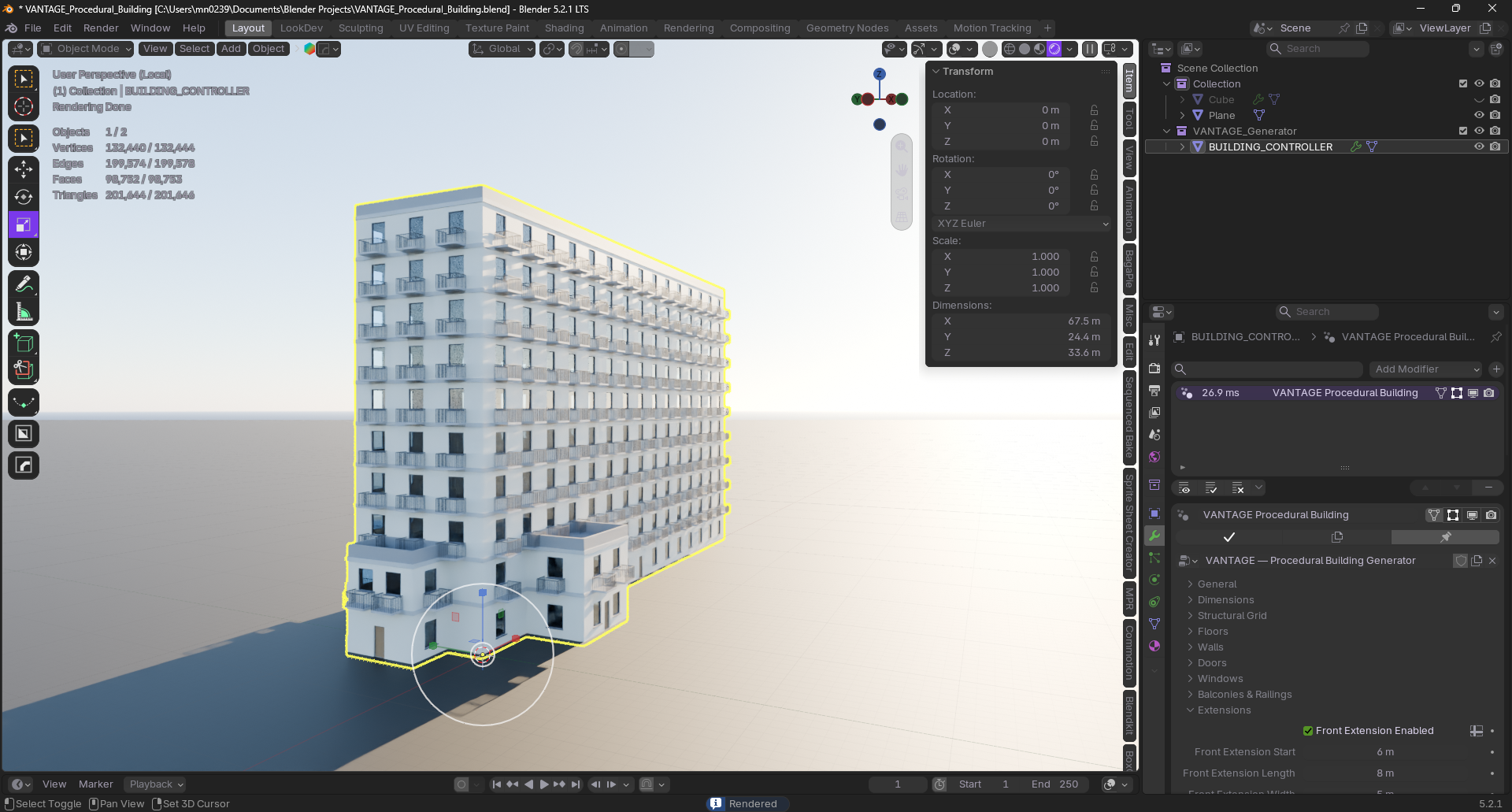The height and width of the screenshot is (812, 1512).
Task: Collapse the Extensions section
Action: tap(1224, 710)
